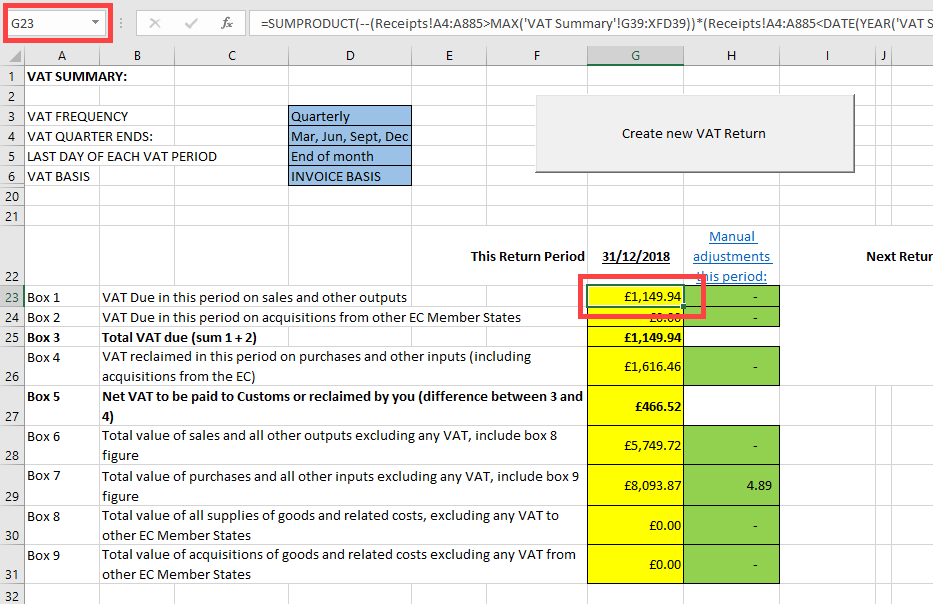933x604 pixels.
Task: Open the Quarterly VAT frequency dropdown cell
Action: [348, 116]
